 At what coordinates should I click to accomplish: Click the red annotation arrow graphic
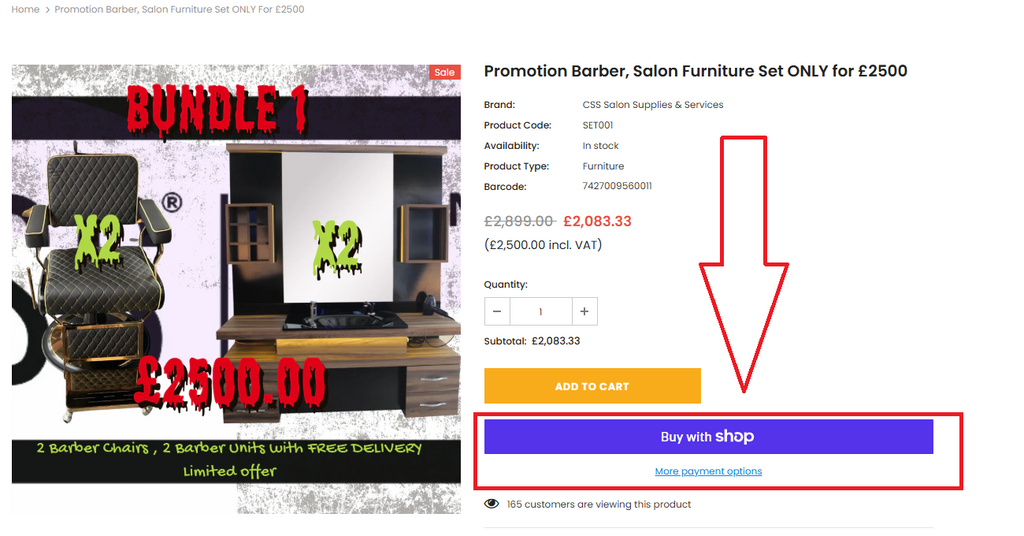[x=743, y=264]
